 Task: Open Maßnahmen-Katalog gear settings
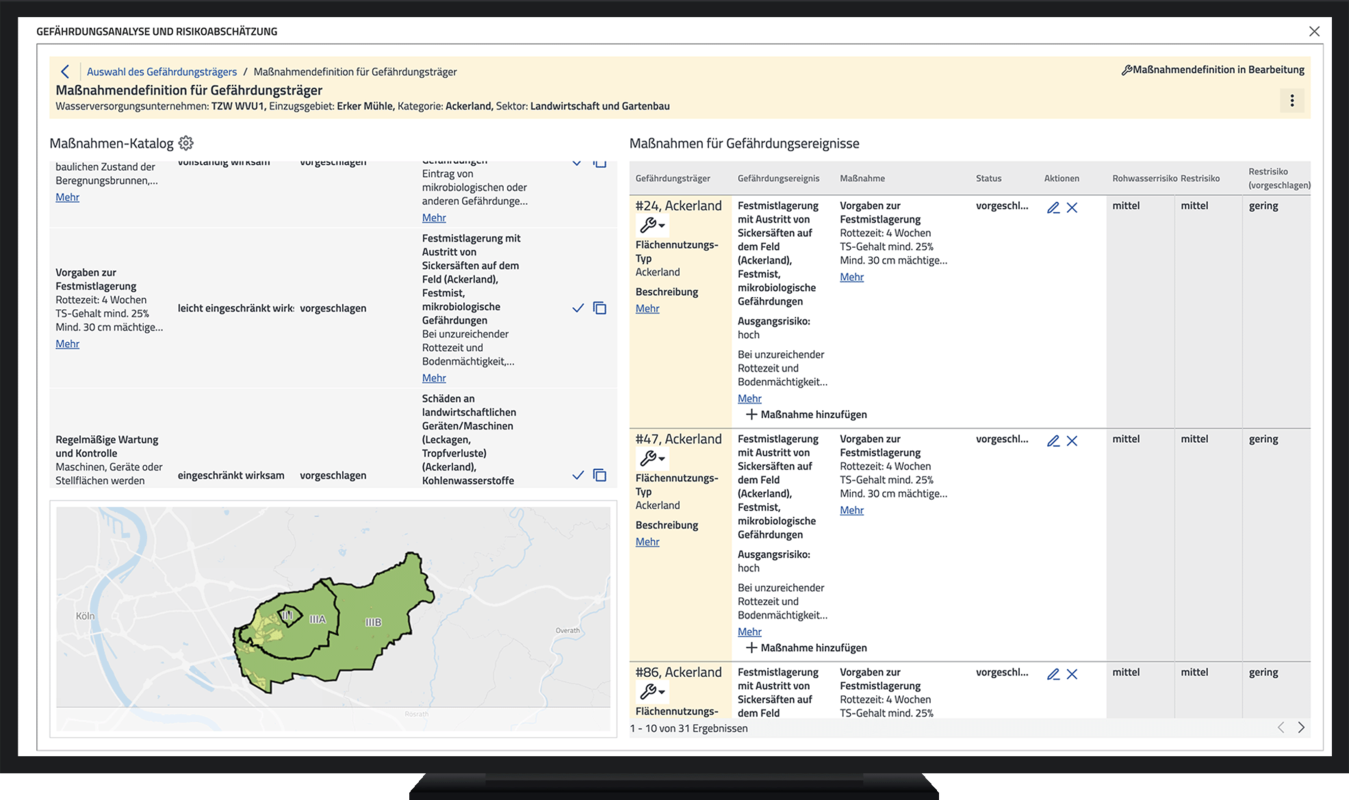click(x=186, y=144)
